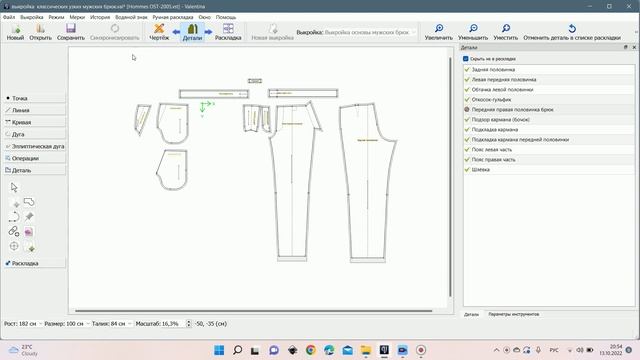Screen dimensions: 640x360
Task: Select the duplicate detail tool icon
Action: pos(29,247)
